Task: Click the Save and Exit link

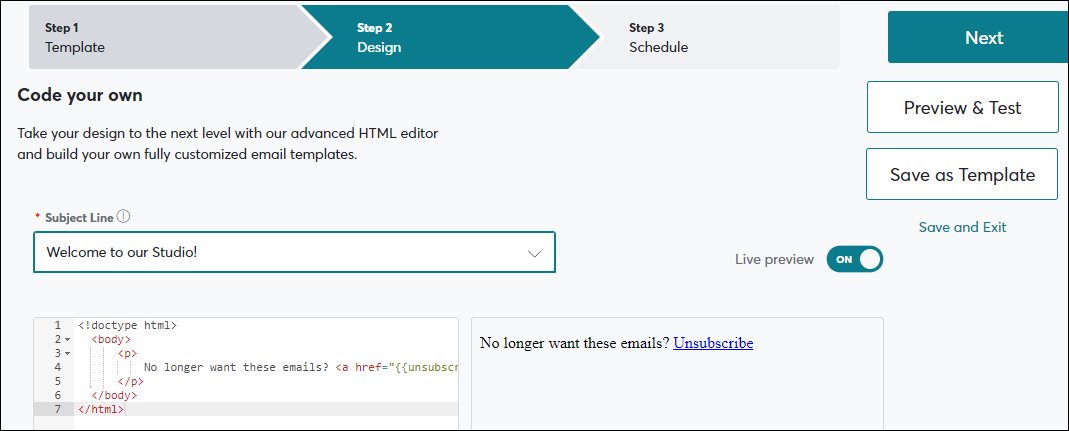Action: [962, 227]
